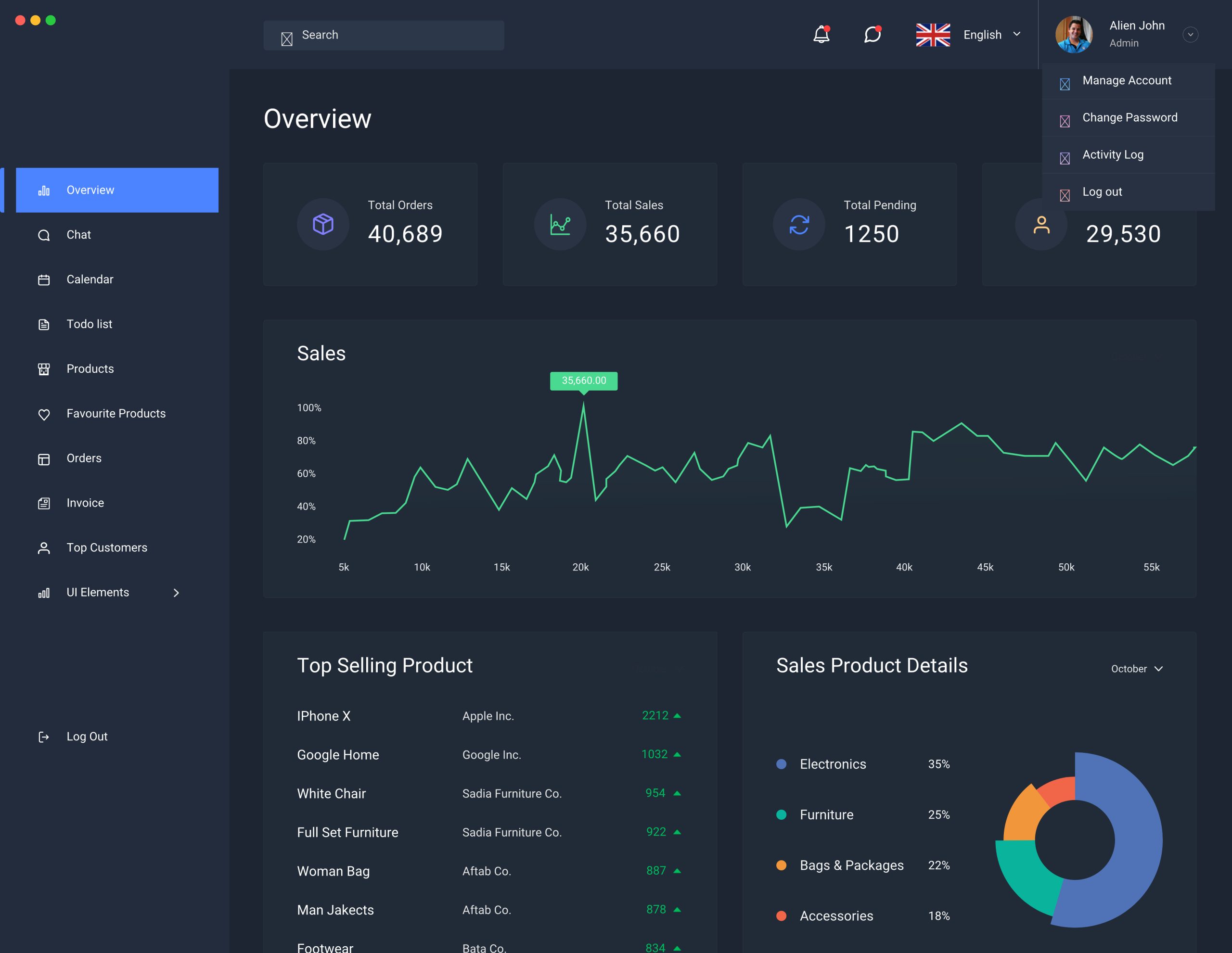The image size is (1232, 953).
Task: Click the sidebar Log Out arrow icon
Action: click(x=44, y=737)
